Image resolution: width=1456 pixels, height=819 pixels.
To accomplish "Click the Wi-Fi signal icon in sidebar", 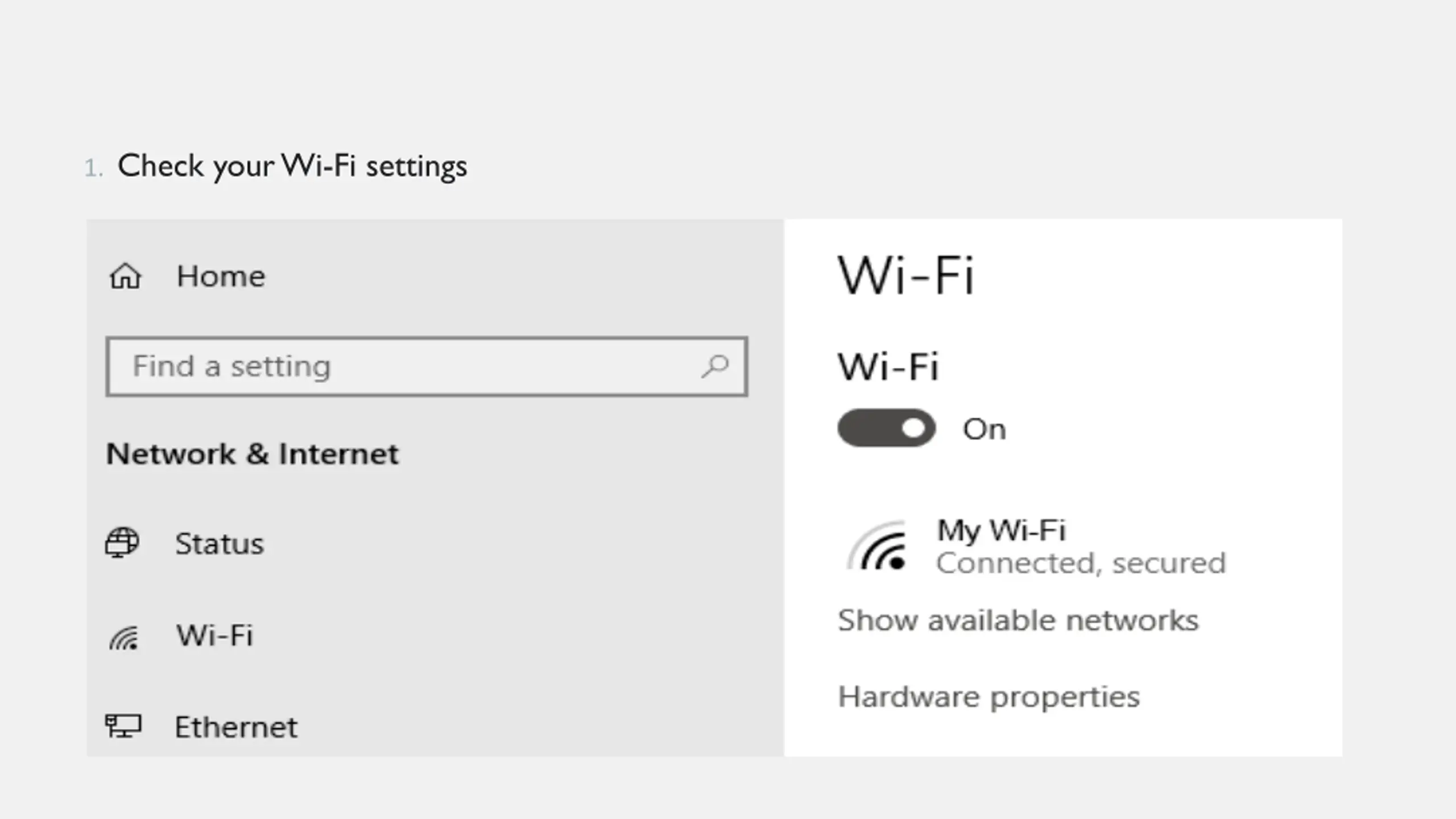I will click(124, 638).
